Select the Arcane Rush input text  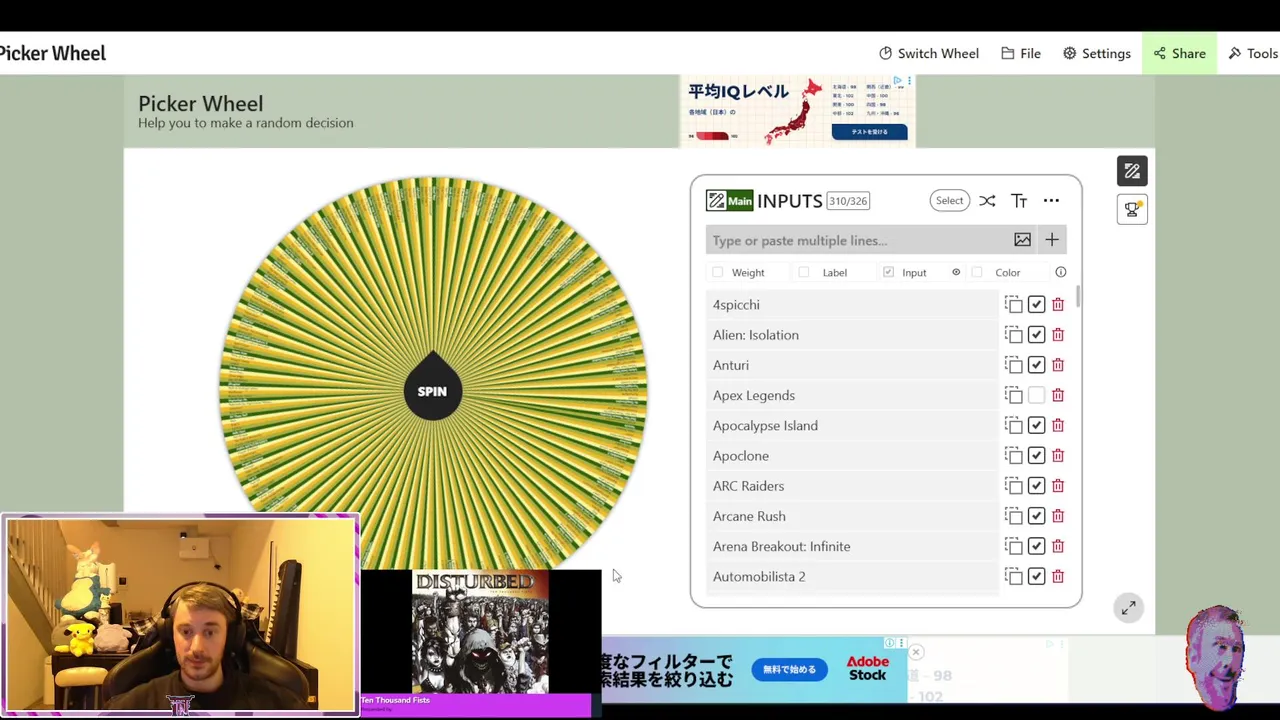749,516
